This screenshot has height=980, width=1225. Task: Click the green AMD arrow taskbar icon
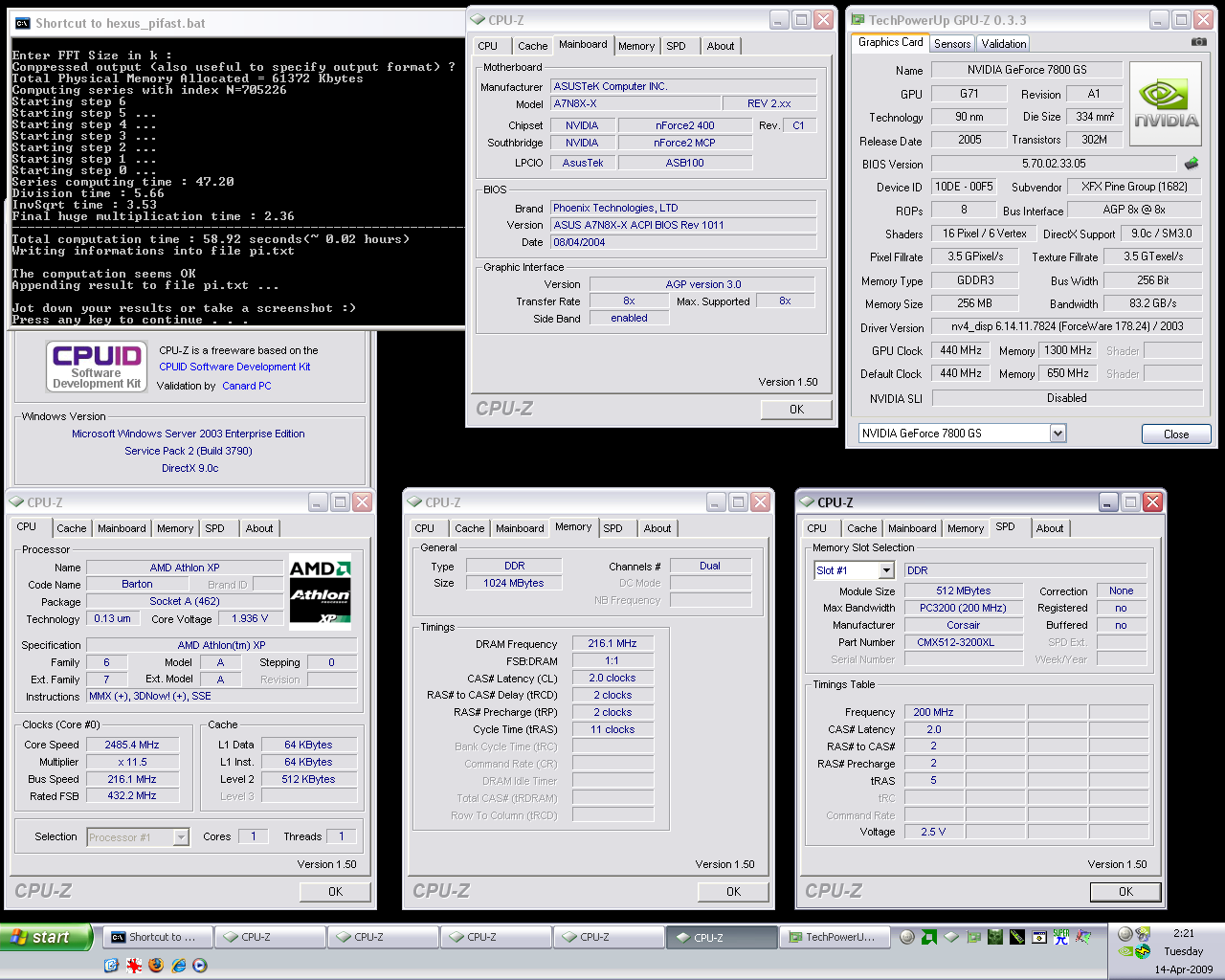point(928,937)
